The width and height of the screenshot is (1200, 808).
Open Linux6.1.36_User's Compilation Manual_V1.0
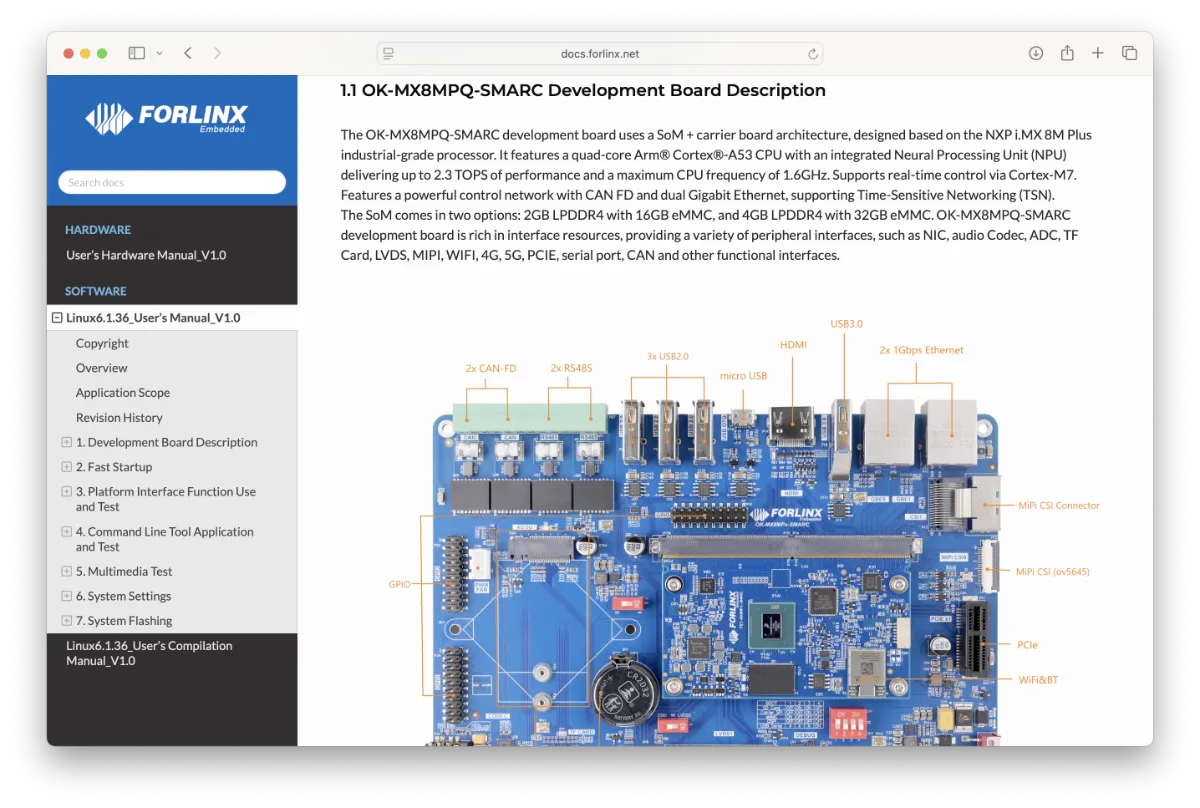click(x=149, y=653)
